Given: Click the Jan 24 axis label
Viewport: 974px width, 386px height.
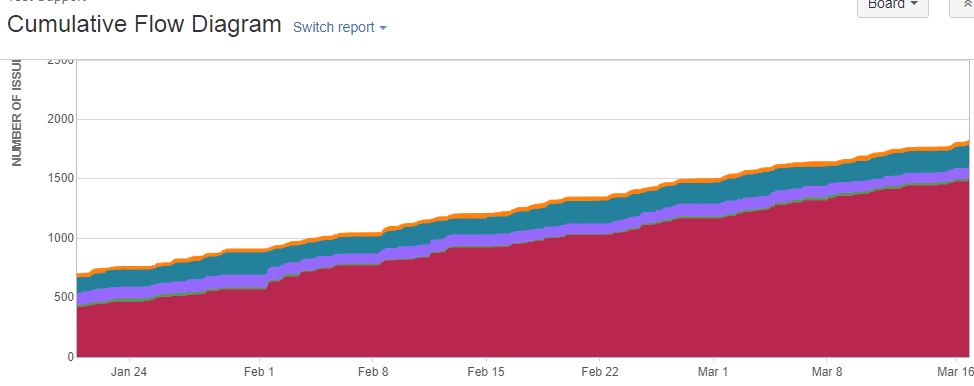Looking at the screenshot, I should tap(129, 372).
